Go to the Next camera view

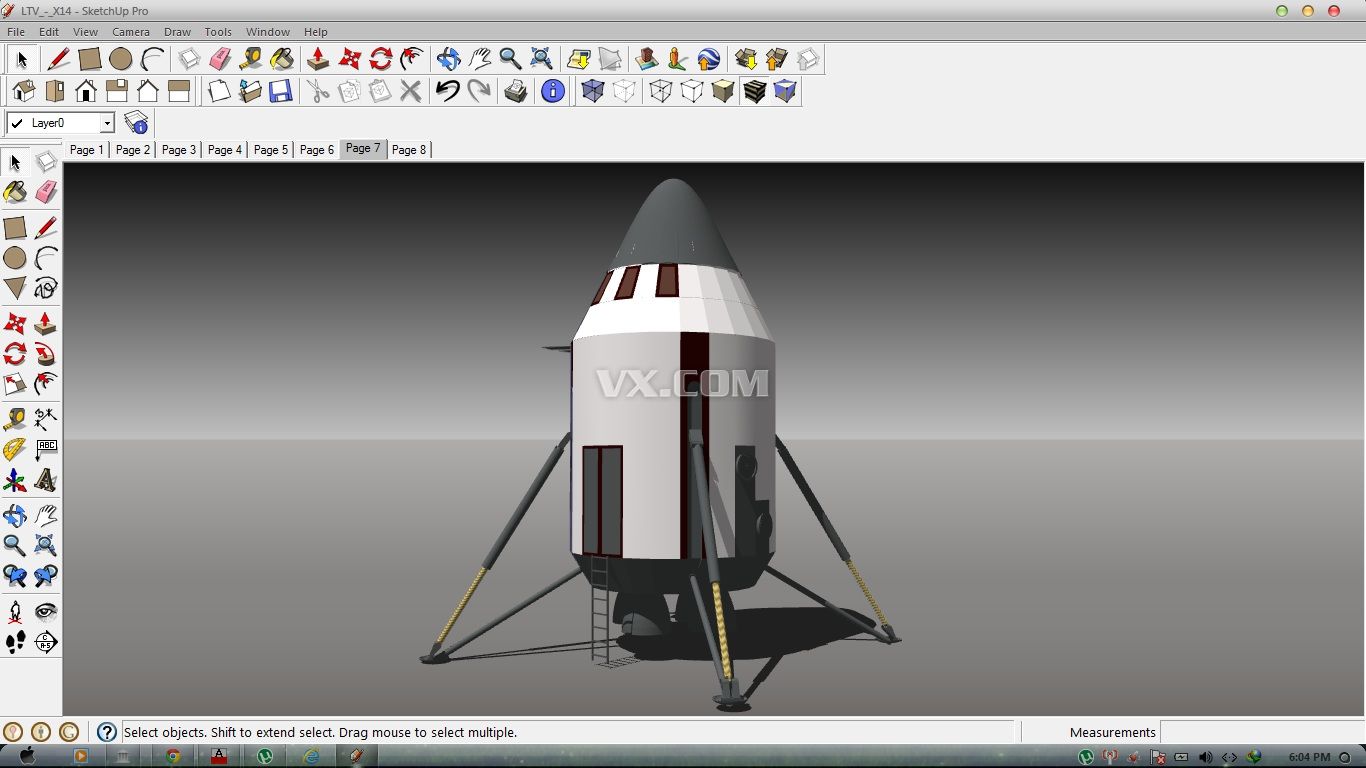[46, 576]
